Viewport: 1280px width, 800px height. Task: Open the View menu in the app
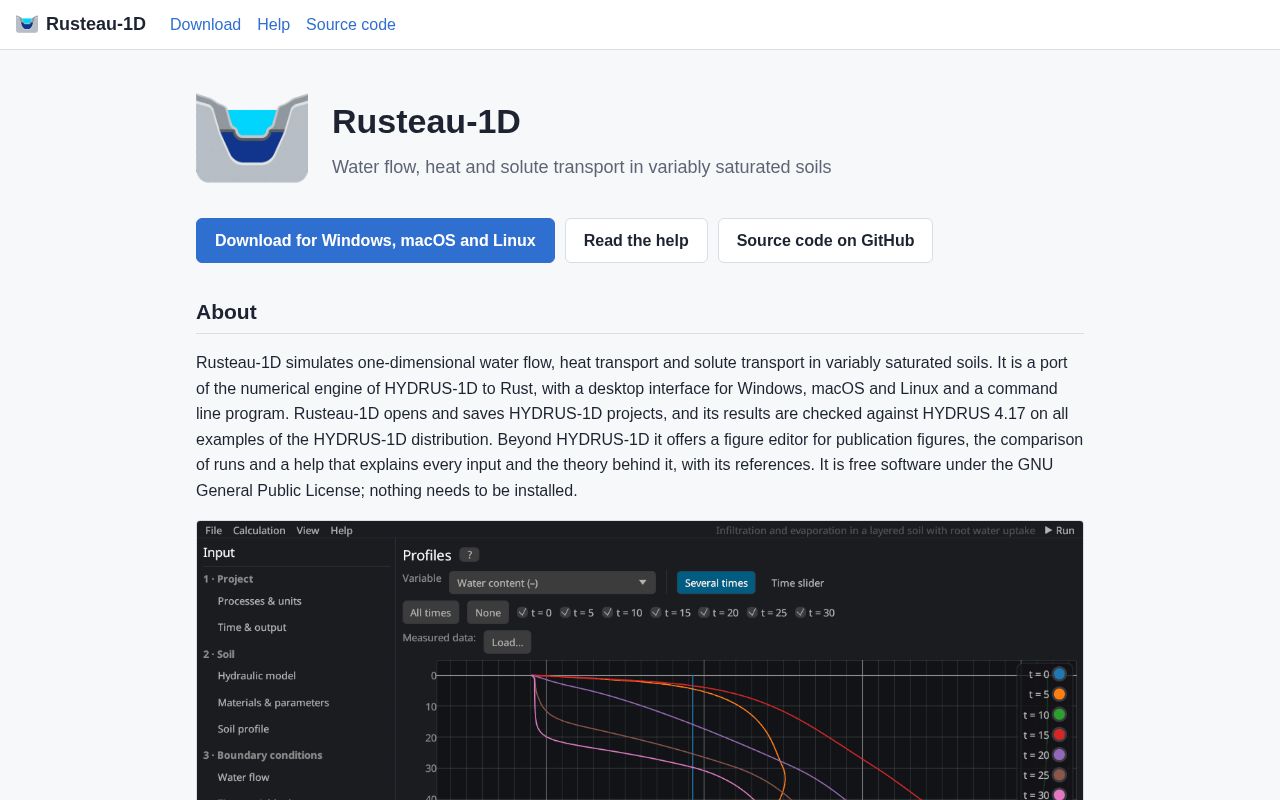(x=308, y=530)
